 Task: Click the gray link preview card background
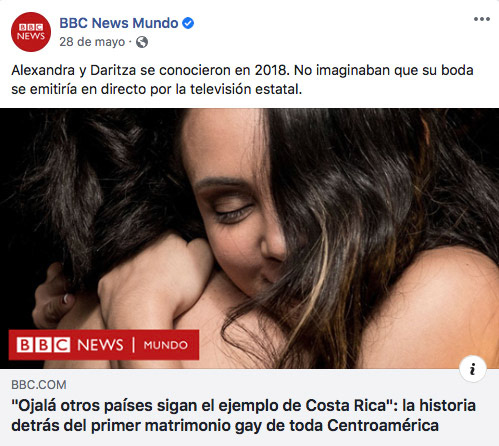click(x=249, y=407)
